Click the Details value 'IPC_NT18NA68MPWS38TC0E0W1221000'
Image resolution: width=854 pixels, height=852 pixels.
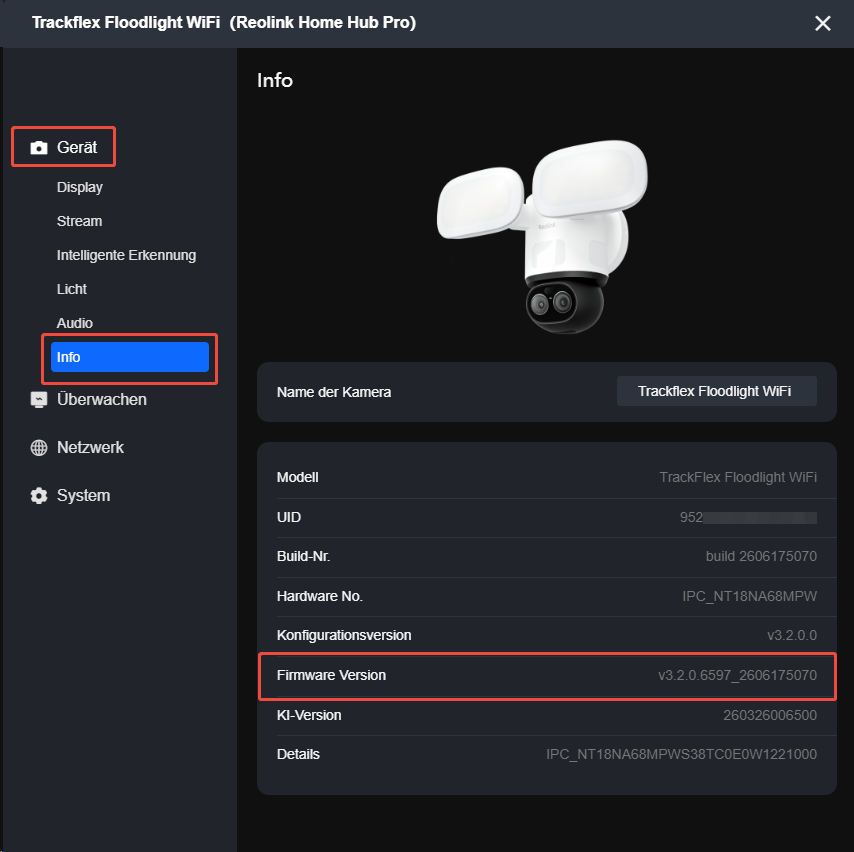[681, 754]
